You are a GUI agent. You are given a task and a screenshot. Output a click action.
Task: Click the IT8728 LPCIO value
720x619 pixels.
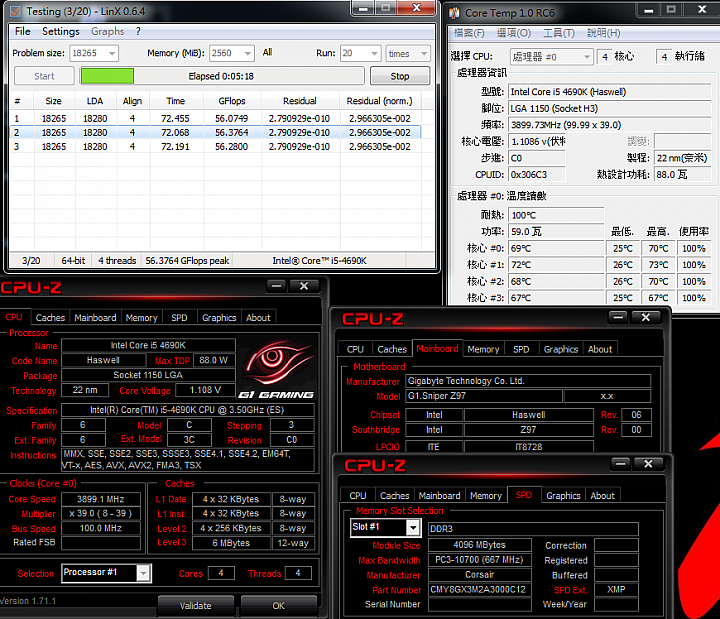pyautogui.click(x=529, y=446)
